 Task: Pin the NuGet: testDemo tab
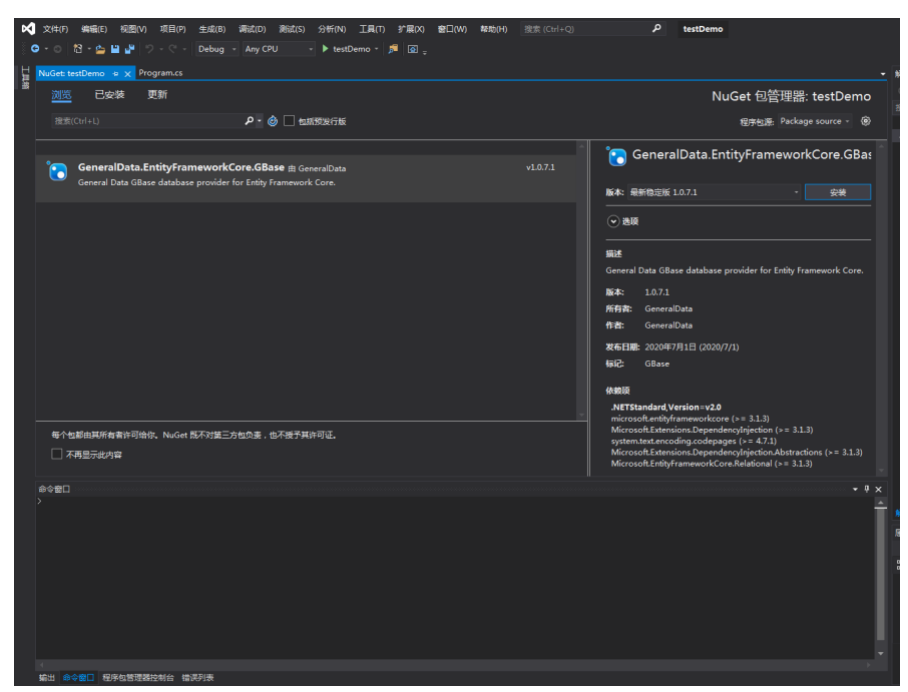115,74
